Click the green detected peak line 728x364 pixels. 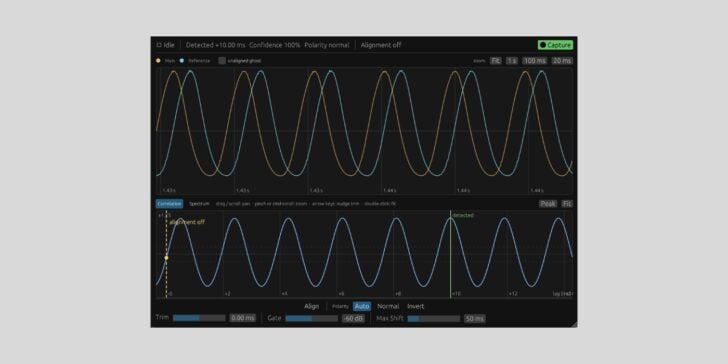(450, 254)
